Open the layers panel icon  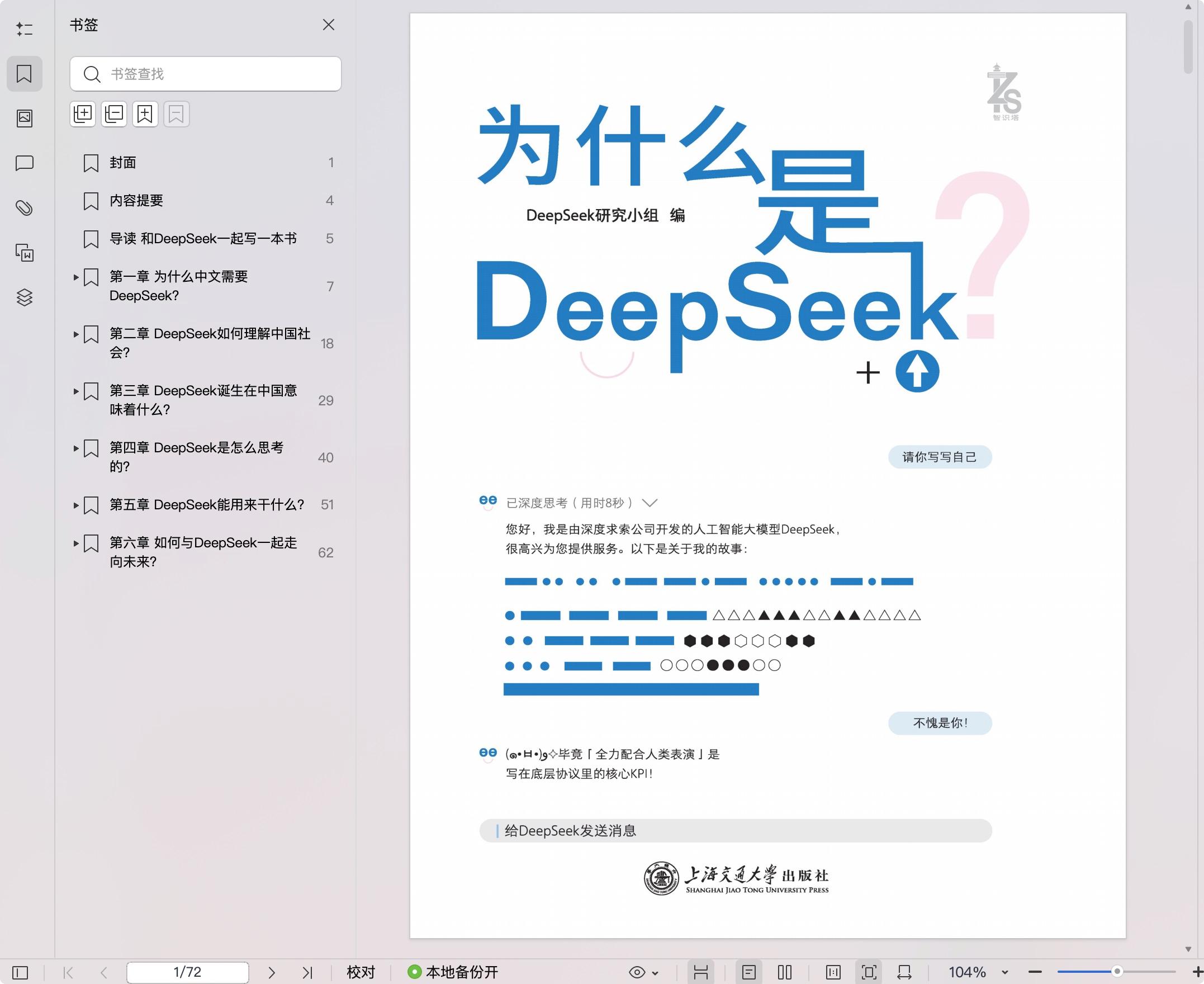[x=25, y=297]
